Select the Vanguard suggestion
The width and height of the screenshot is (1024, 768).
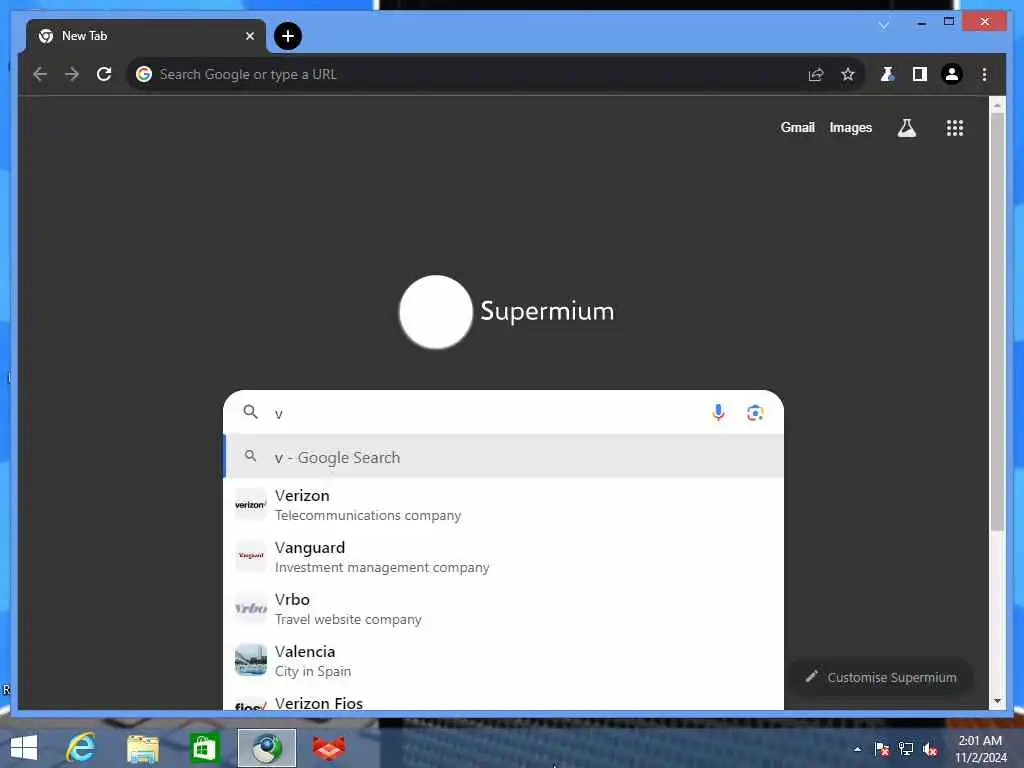pyautogui.click(x=504, y=557)
